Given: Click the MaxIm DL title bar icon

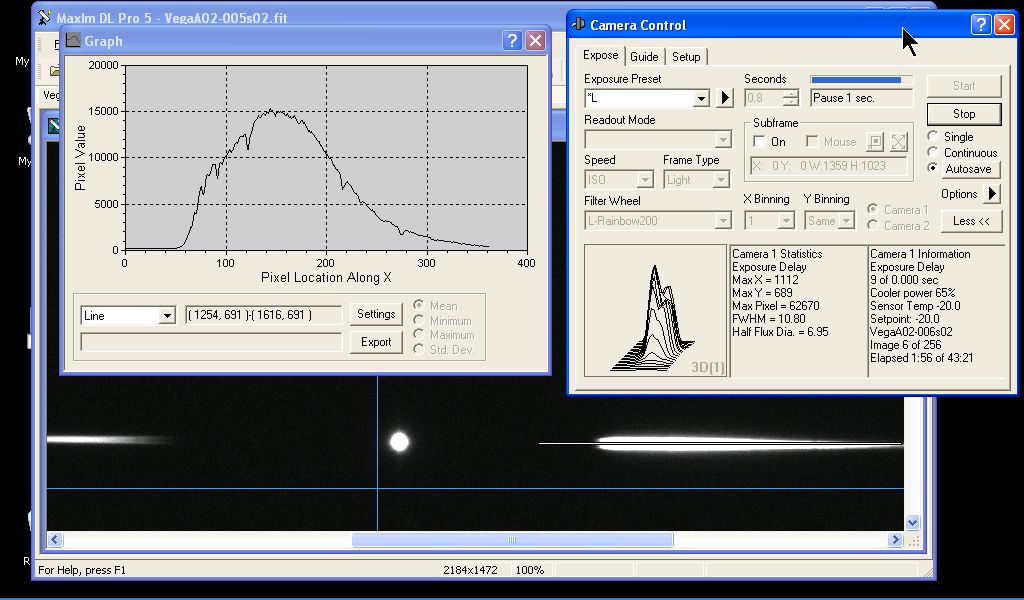Looking at the screenshot, I should tap(44, 18).
